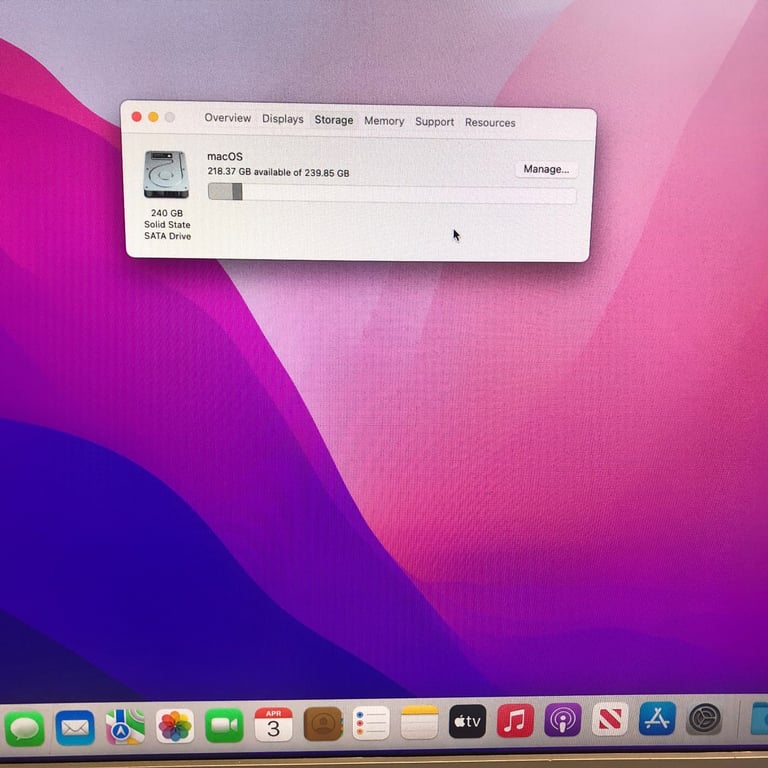Image resolution: width=768 pixels, height=768 pixels.
Task: Launch the App Store from Dock
Action: (657, 719)
